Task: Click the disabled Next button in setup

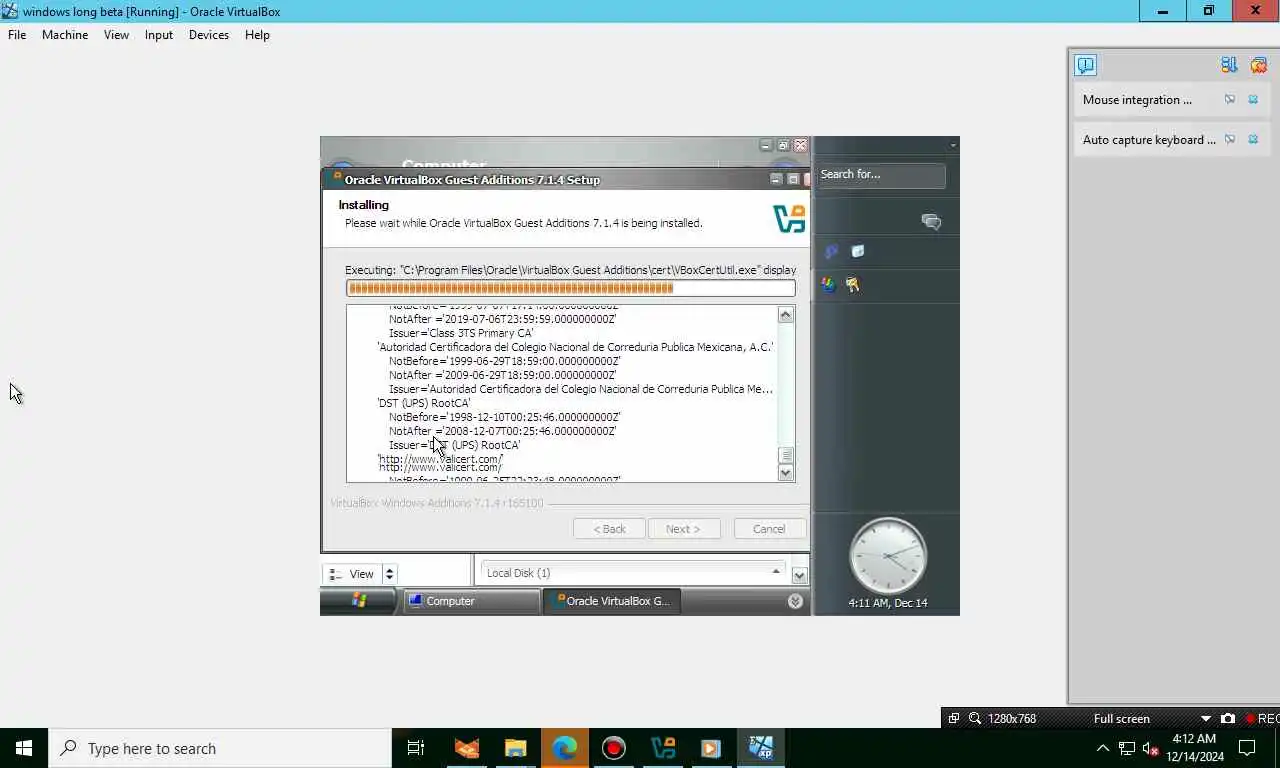Action: [684, 529]
